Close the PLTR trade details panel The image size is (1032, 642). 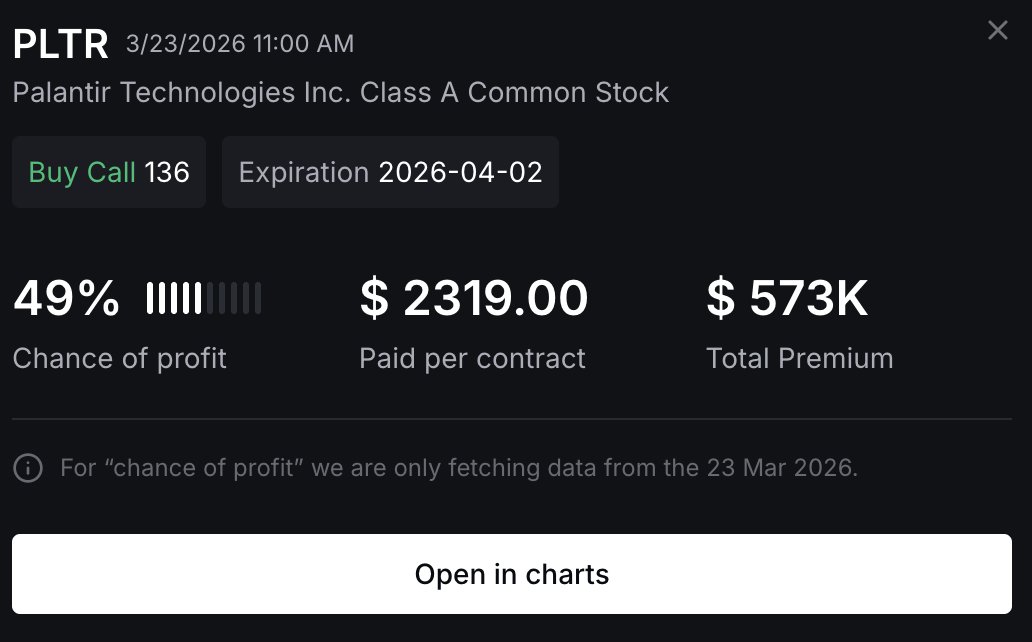pyautogui.click(x=997, y=30)
